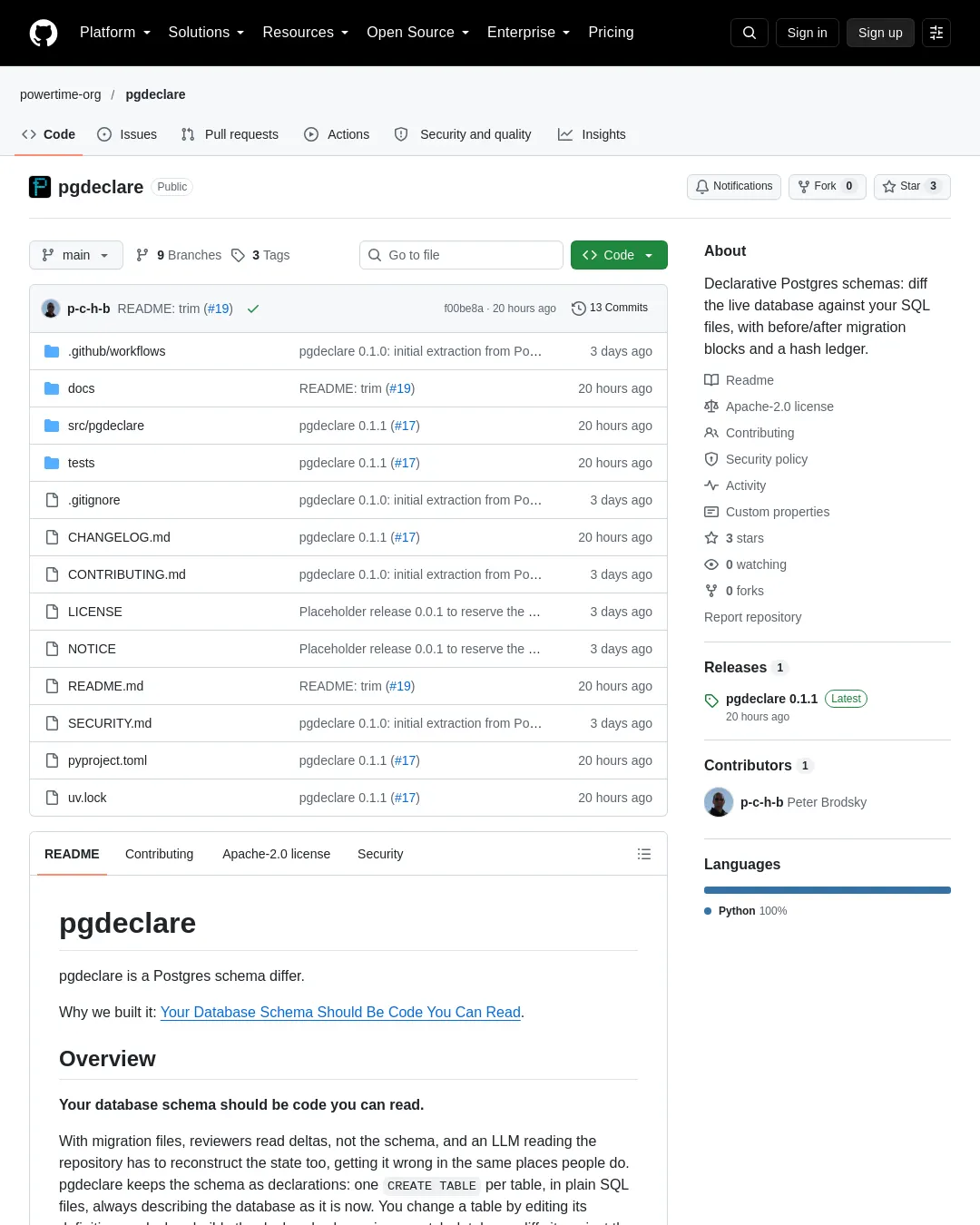Switch to the Issues tab
980x1225 pixels.
[x=127, y=134]
